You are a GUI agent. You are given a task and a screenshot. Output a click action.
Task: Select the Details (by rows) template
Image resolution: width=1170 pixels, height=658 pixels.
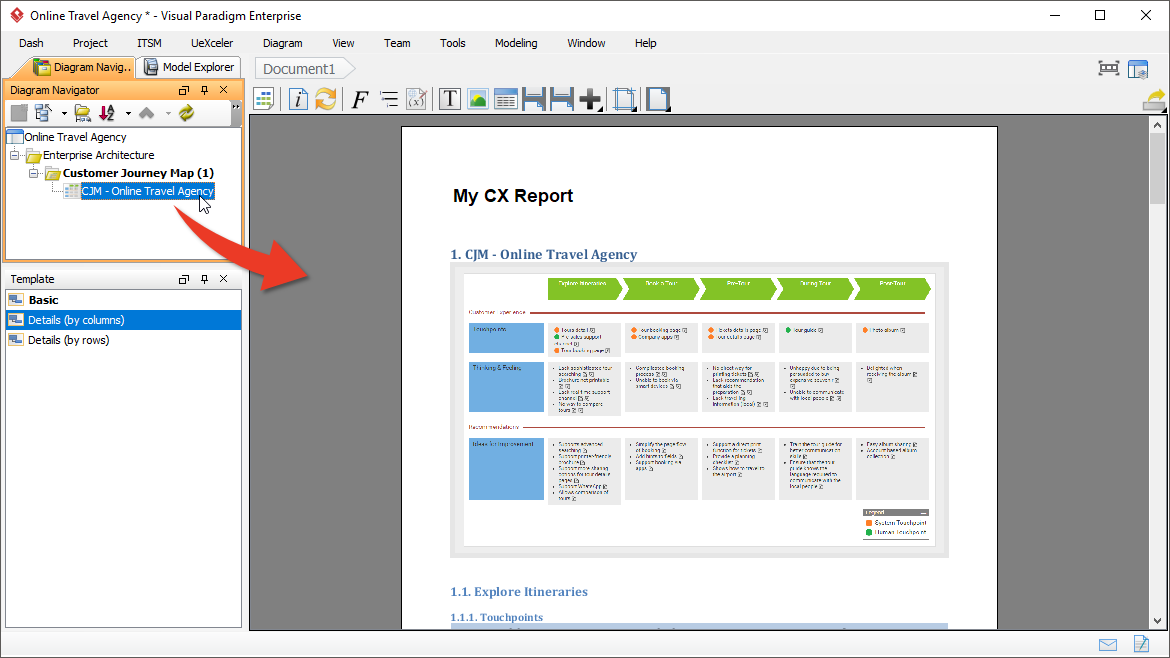124,340
